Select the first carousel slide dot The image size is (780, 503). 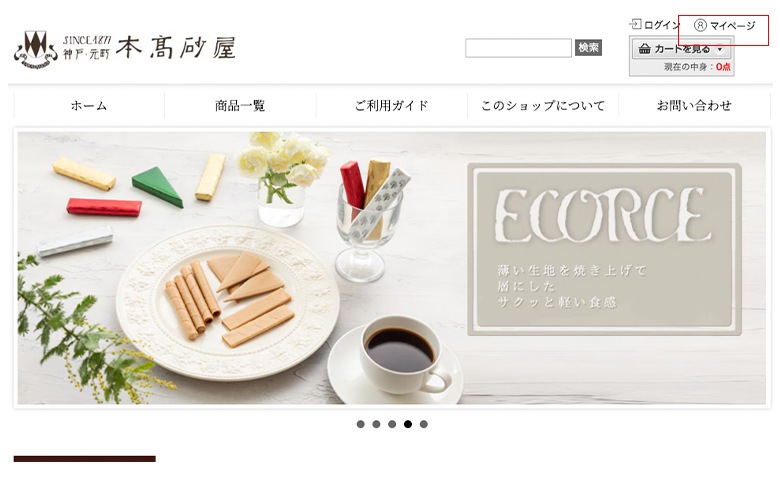[x=361, y=424]
